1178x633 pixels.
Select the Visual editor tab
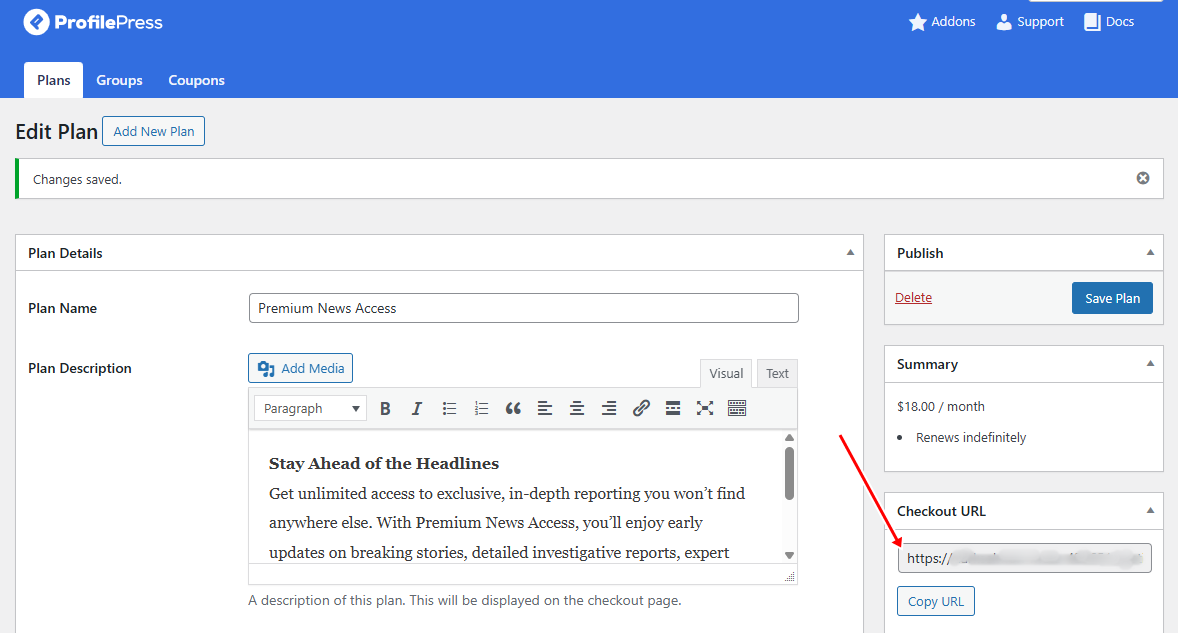click(x=726, y=373)
